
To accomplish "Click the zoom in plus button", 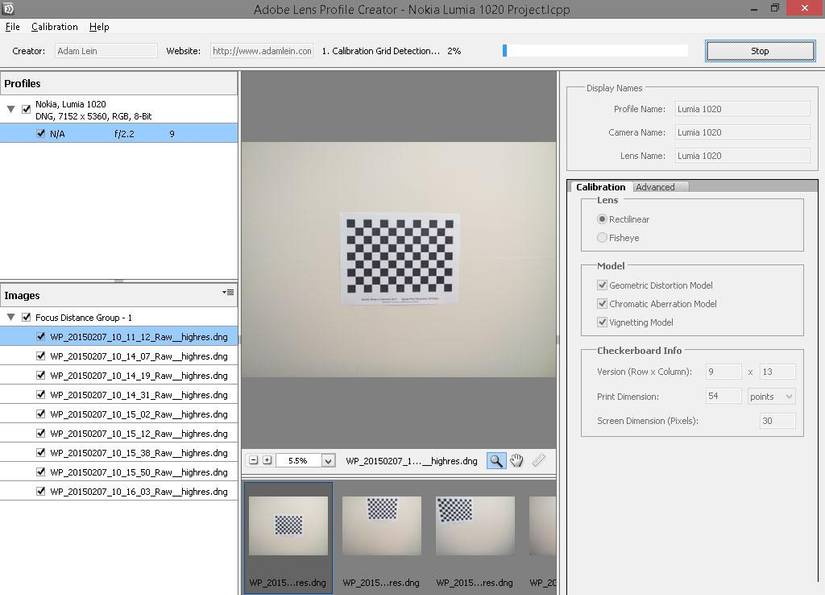I will [267, 460].
